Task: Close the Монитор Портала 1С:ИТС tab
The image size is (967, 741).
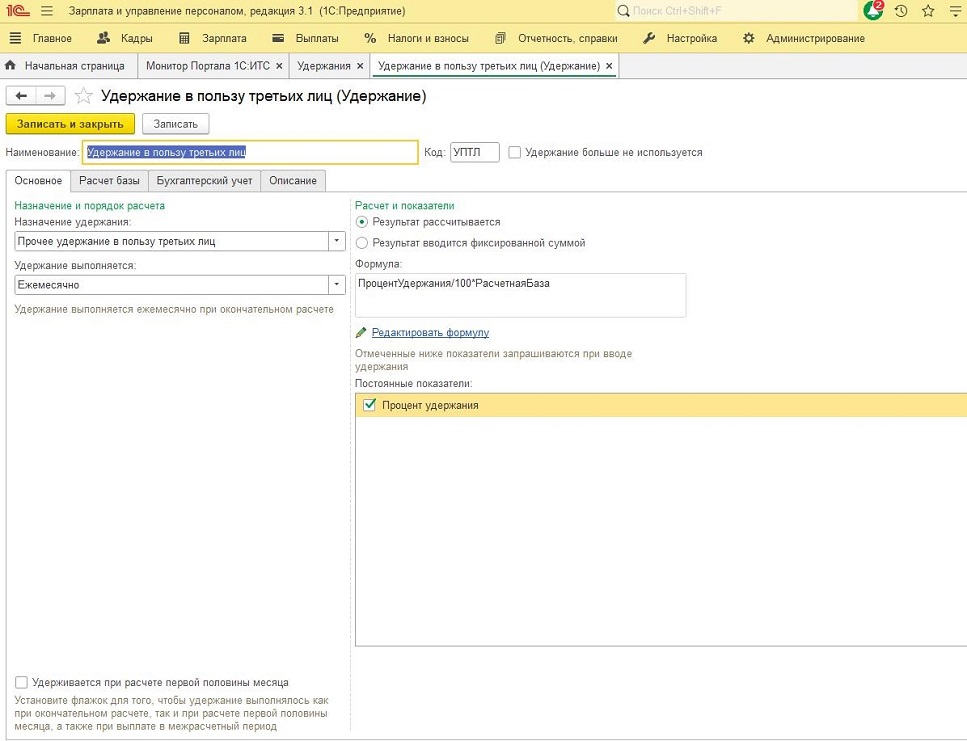Action: pyautogui.click(x=279, y=66)
